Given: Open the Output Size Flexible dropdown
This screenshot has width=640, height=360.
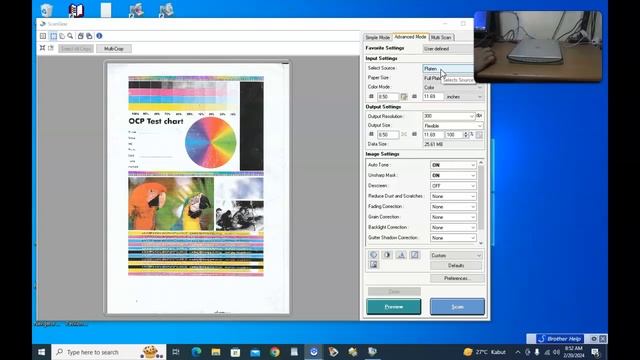Looking at the screenshot, I should point(453,126).
